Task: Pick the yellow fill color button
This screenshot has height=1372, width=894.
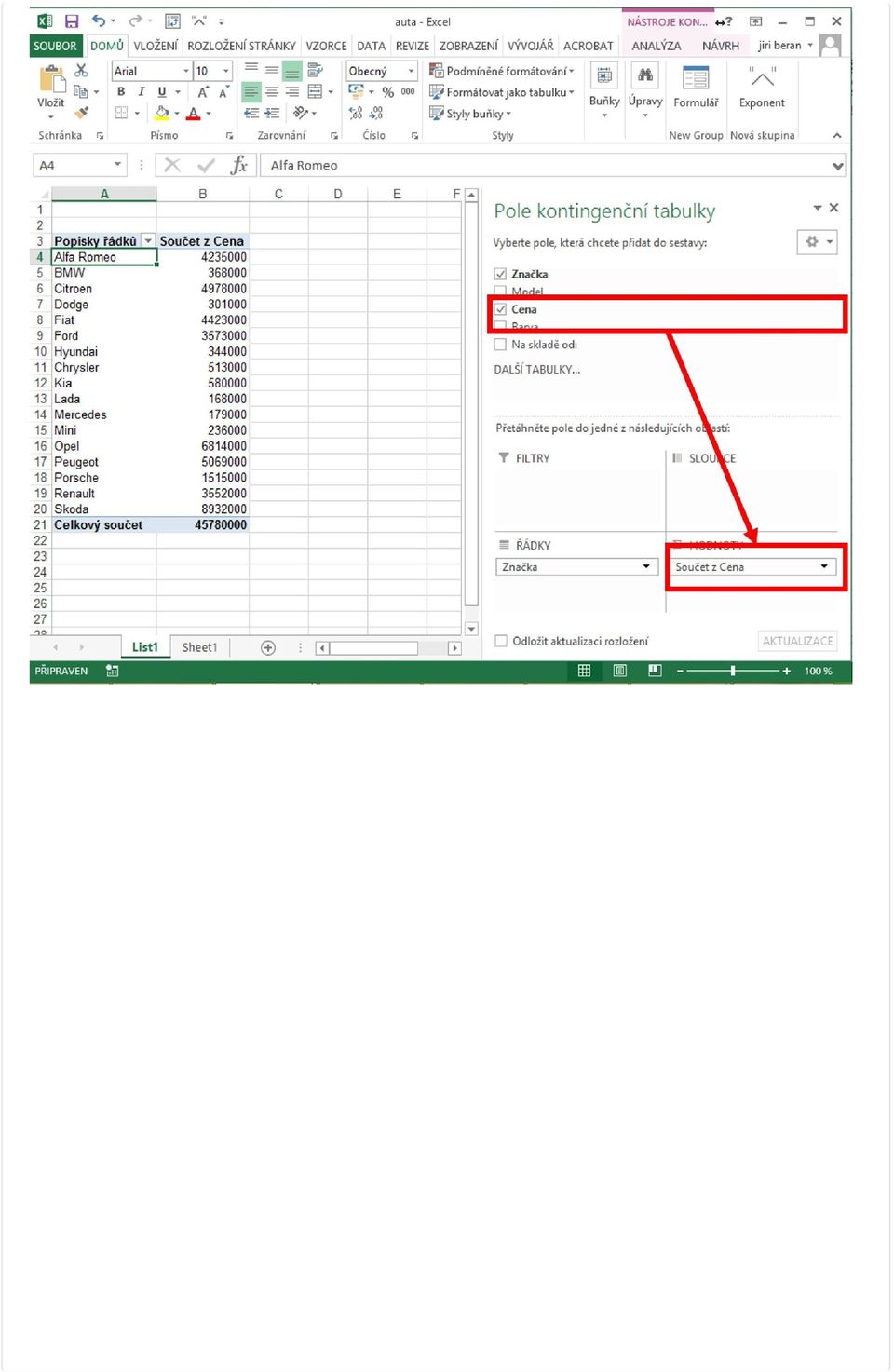Action: coord(162,113)
